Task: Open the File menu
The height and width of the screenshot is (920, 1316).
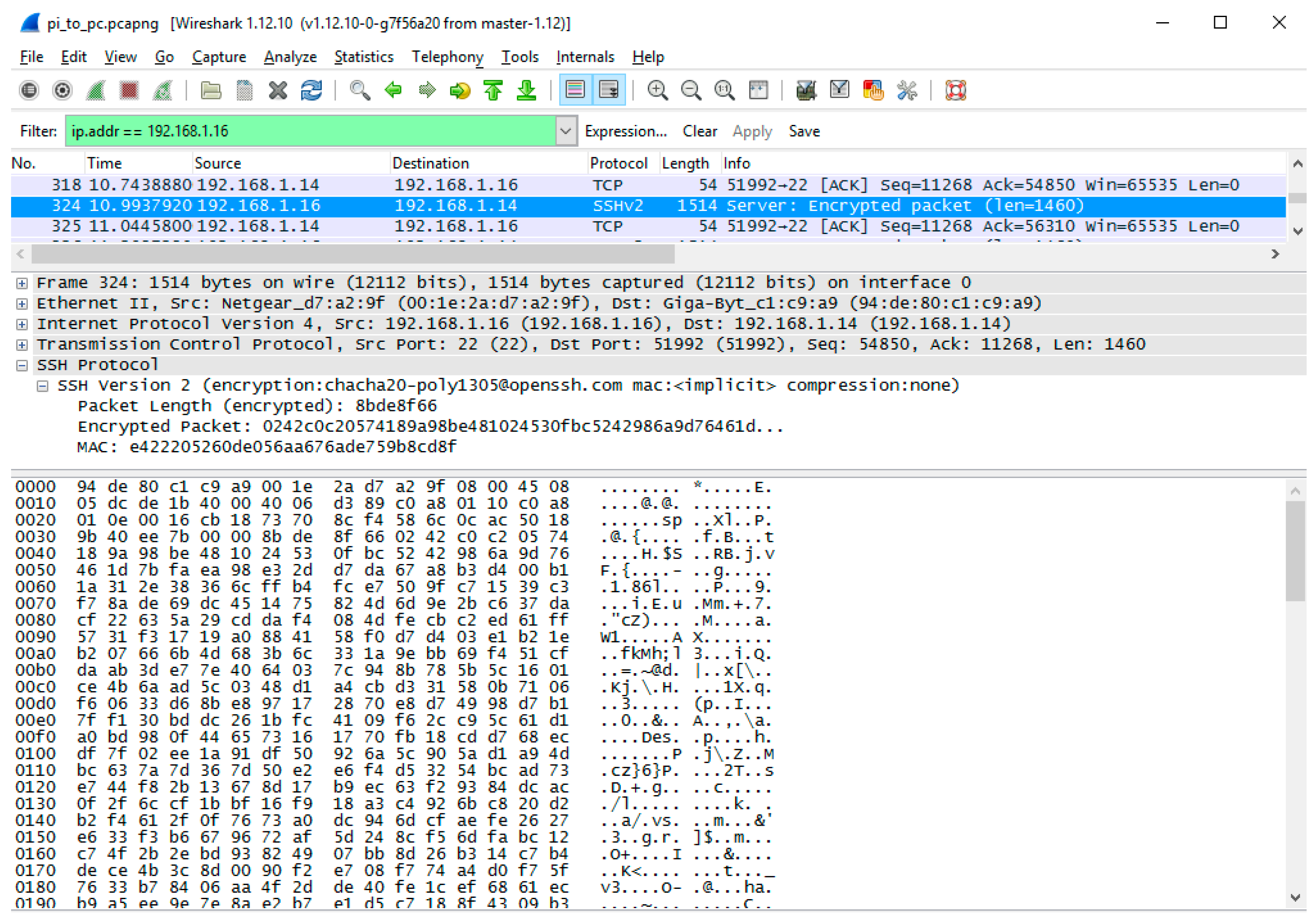Action: pyautogui.click(x=32, y=57)
